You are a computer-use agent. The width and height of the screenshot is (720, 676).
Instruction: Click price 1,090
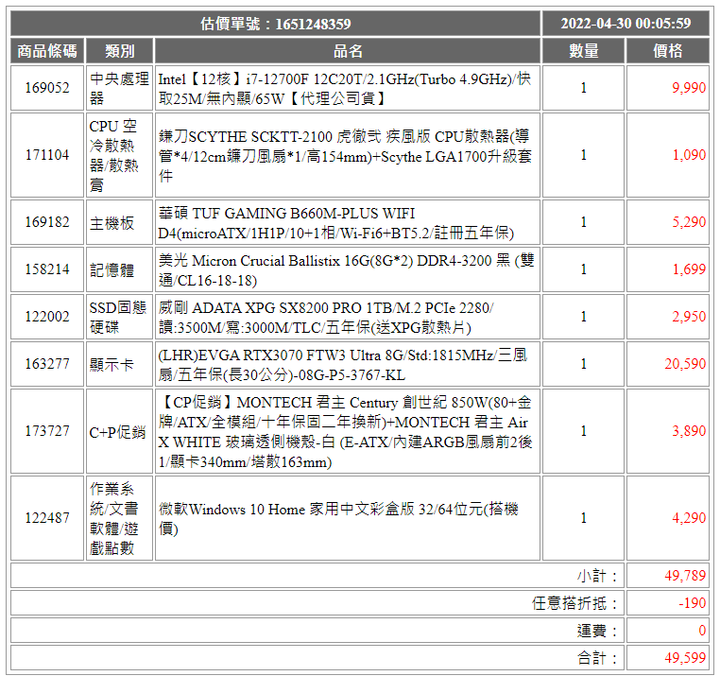(689, 155)
